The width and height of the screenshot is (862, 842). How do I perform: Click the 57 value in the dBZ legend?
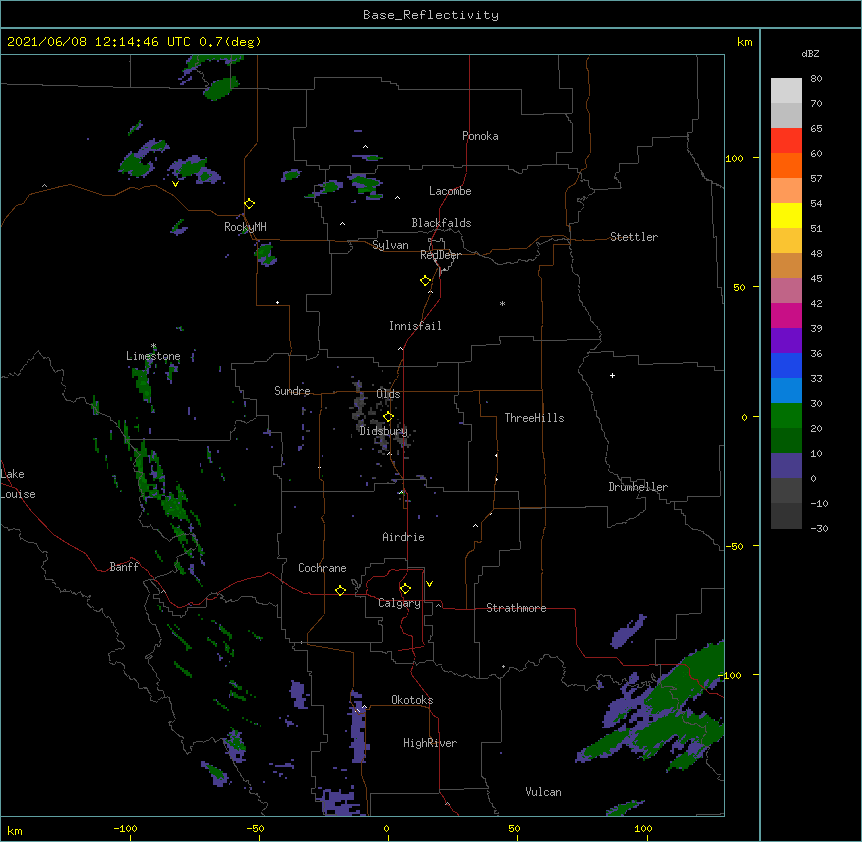pos(816,179)
